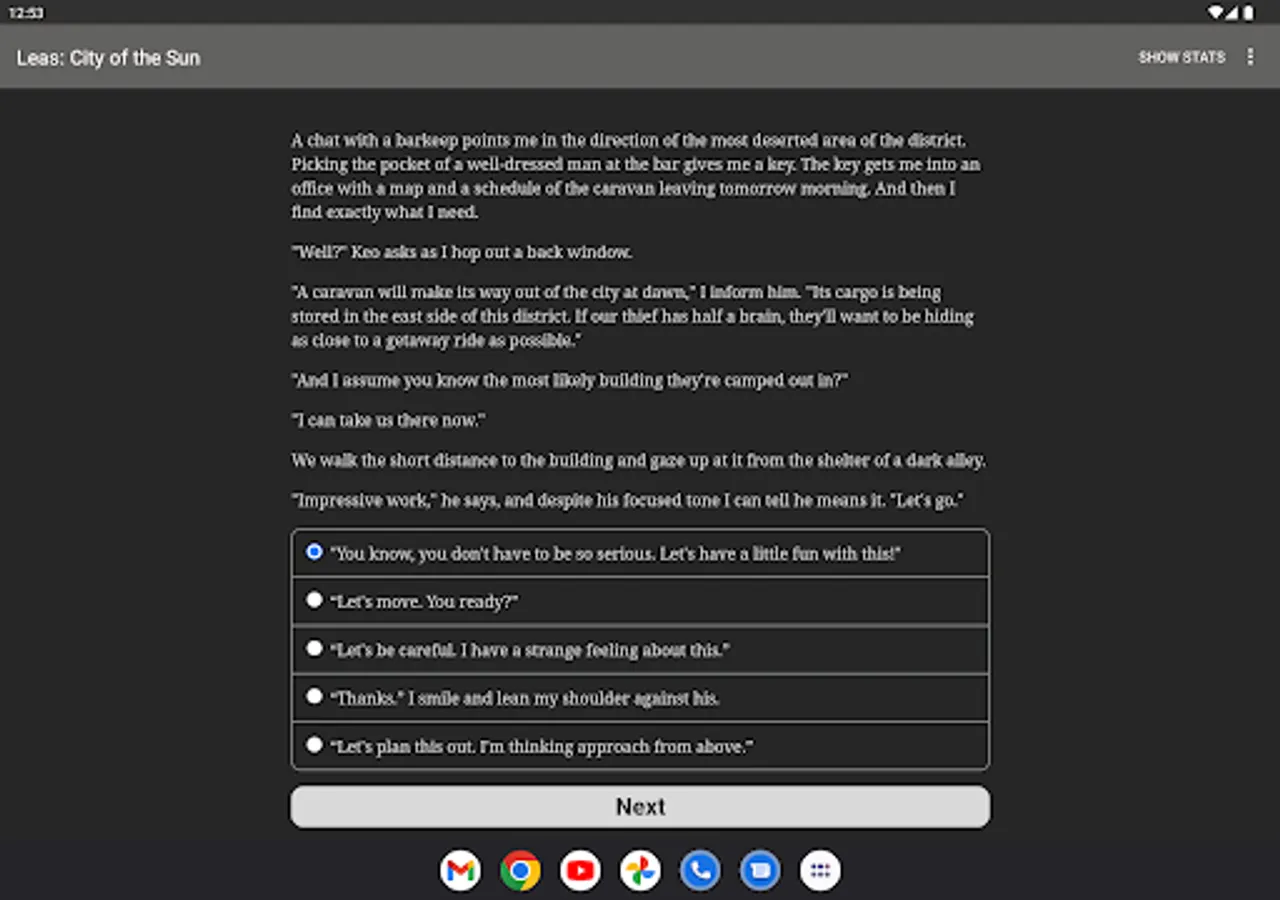Tap the battery status icon
Image resolution: width=1280 pixels, height=900 pixels.
[x=1248, y=13]
